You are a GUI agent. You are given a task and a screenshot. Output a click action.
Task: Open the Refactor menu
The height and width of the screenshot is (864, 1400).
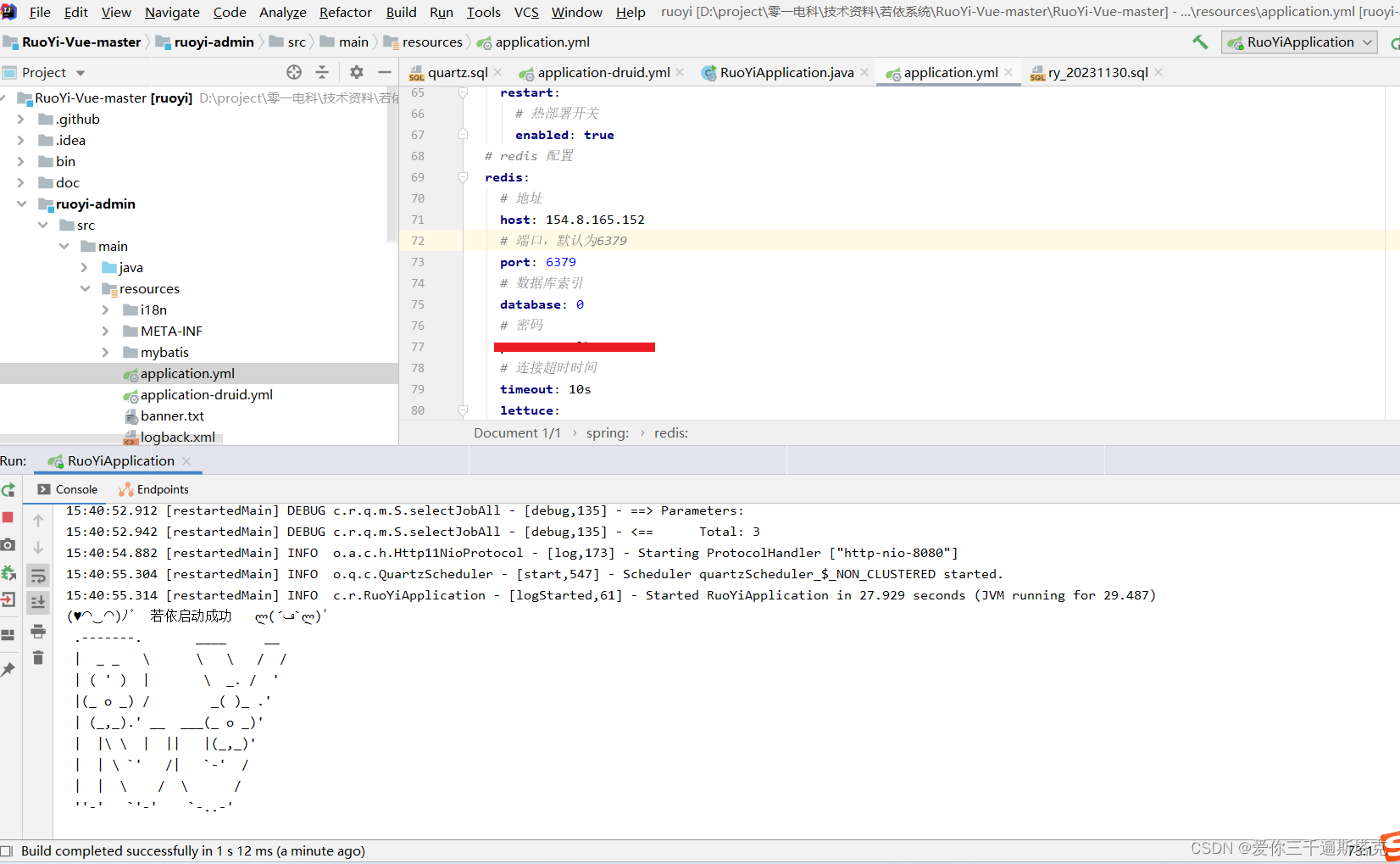click(345, 12)
